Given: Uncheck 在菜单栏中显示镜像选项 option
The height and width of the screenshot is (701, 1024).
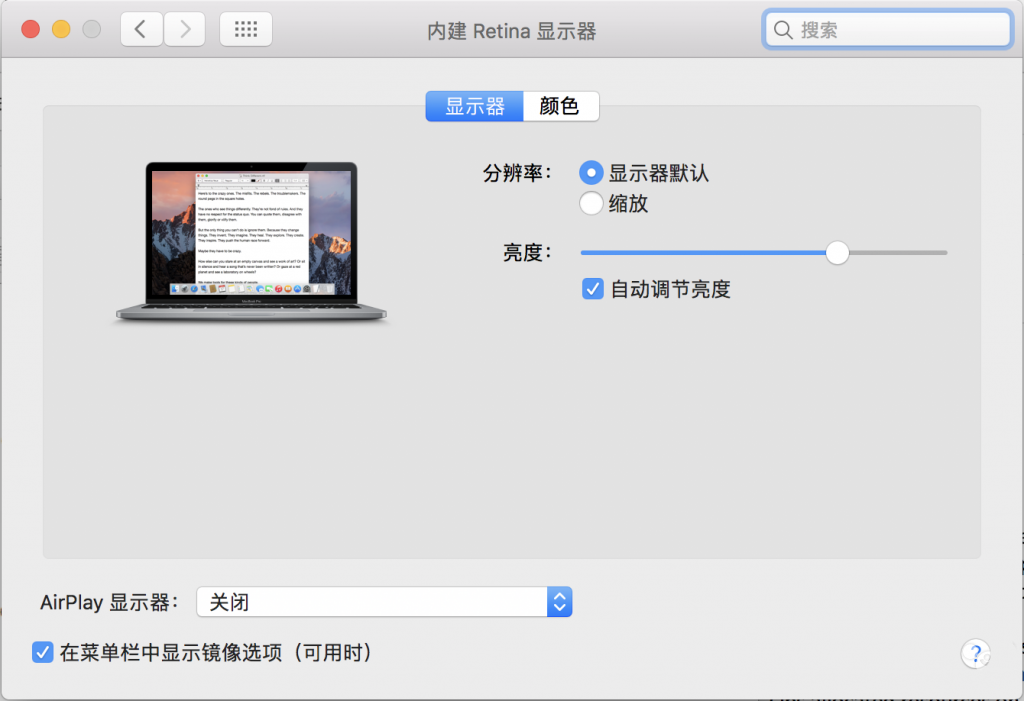Looking at the screenshot, I should 42,652.
